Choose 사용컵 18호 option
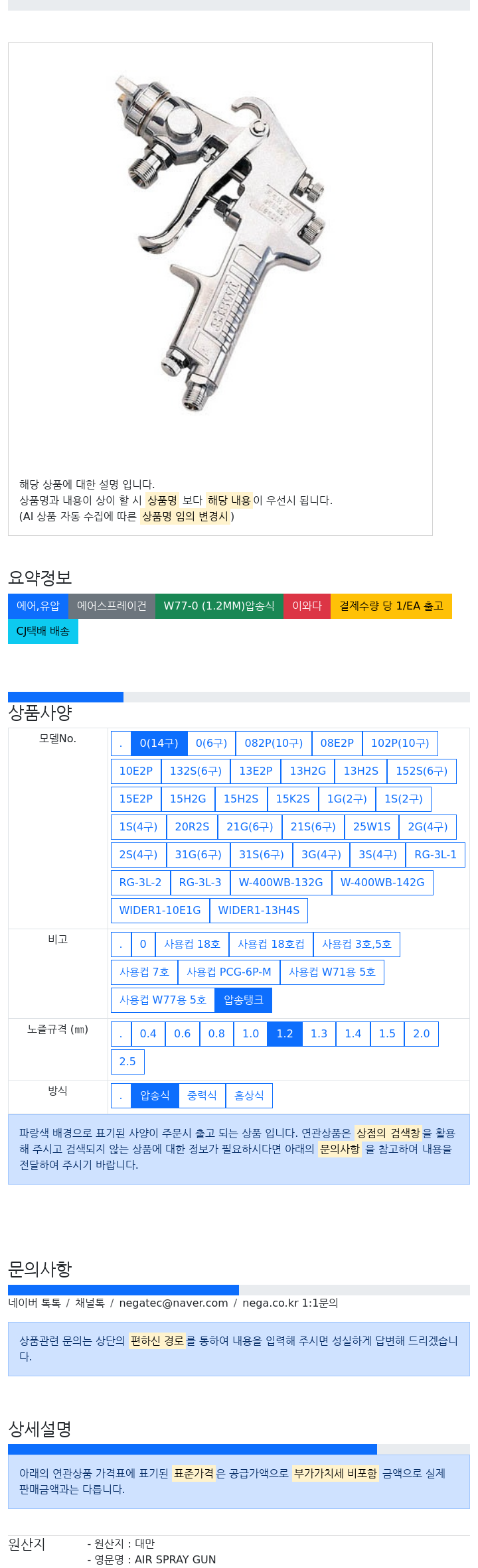 [x=192, y=945]
